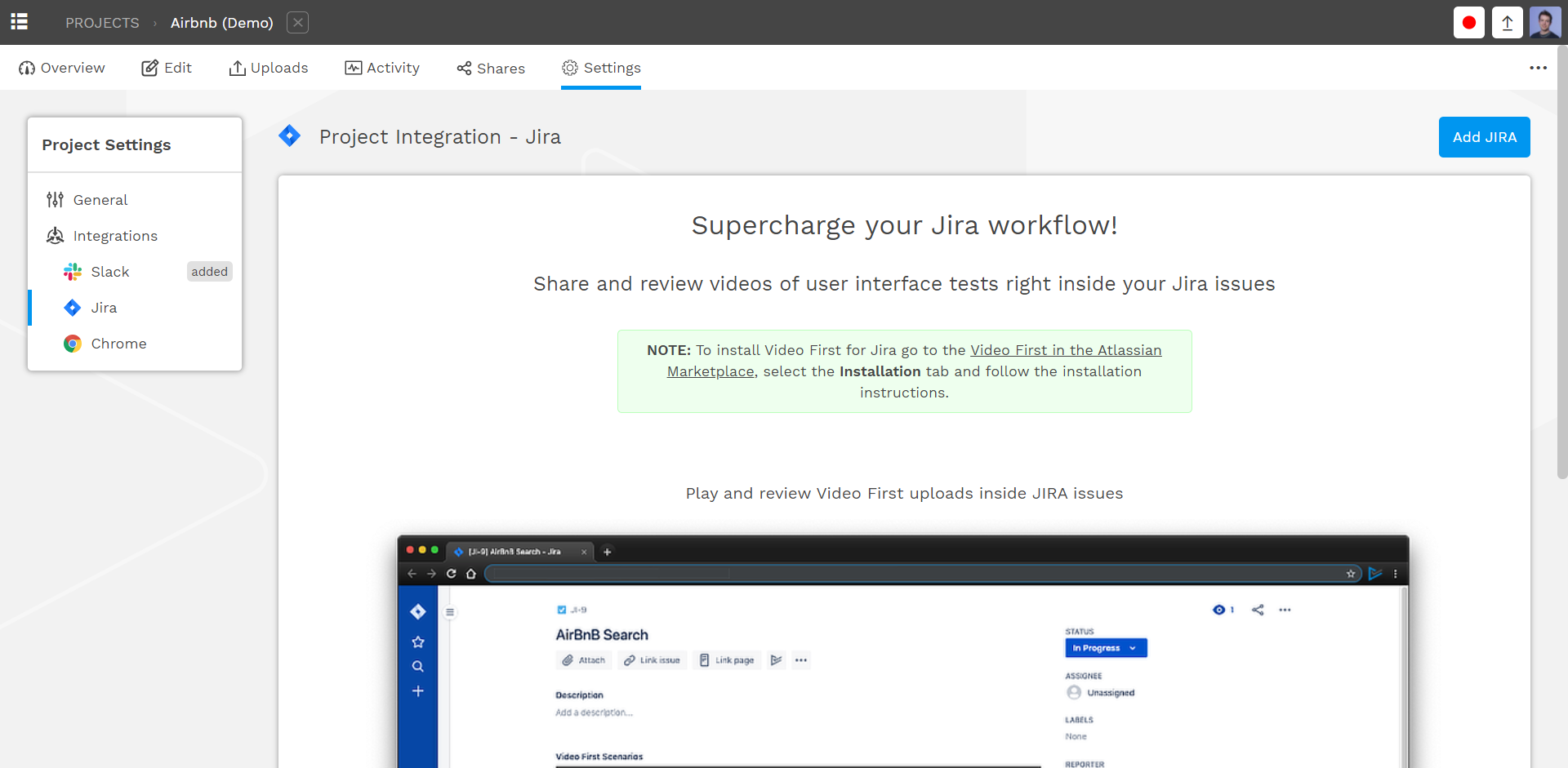This screenshot has height=768, width=1568.
Task: Close the Airbnb (Demo) project breadcrumb
Action: [297, 22]
